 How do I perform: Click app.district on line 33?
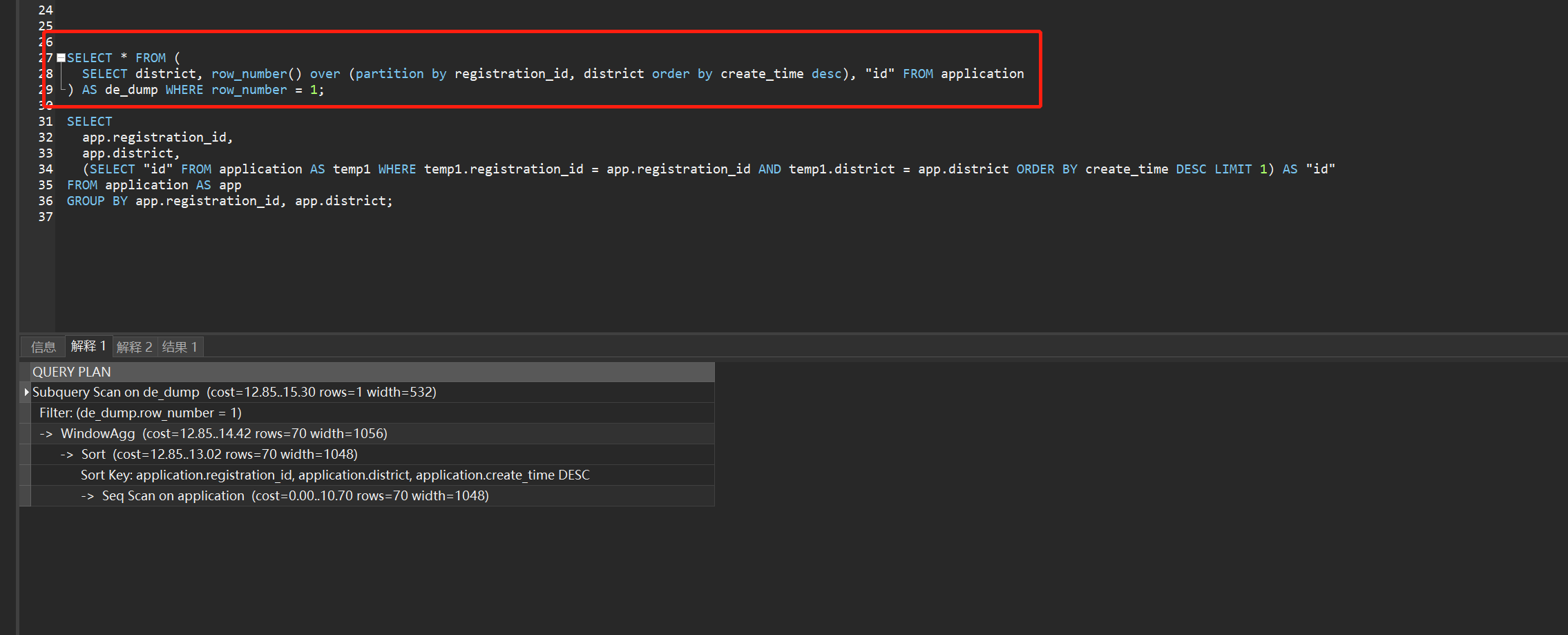(x=127, y=153)
